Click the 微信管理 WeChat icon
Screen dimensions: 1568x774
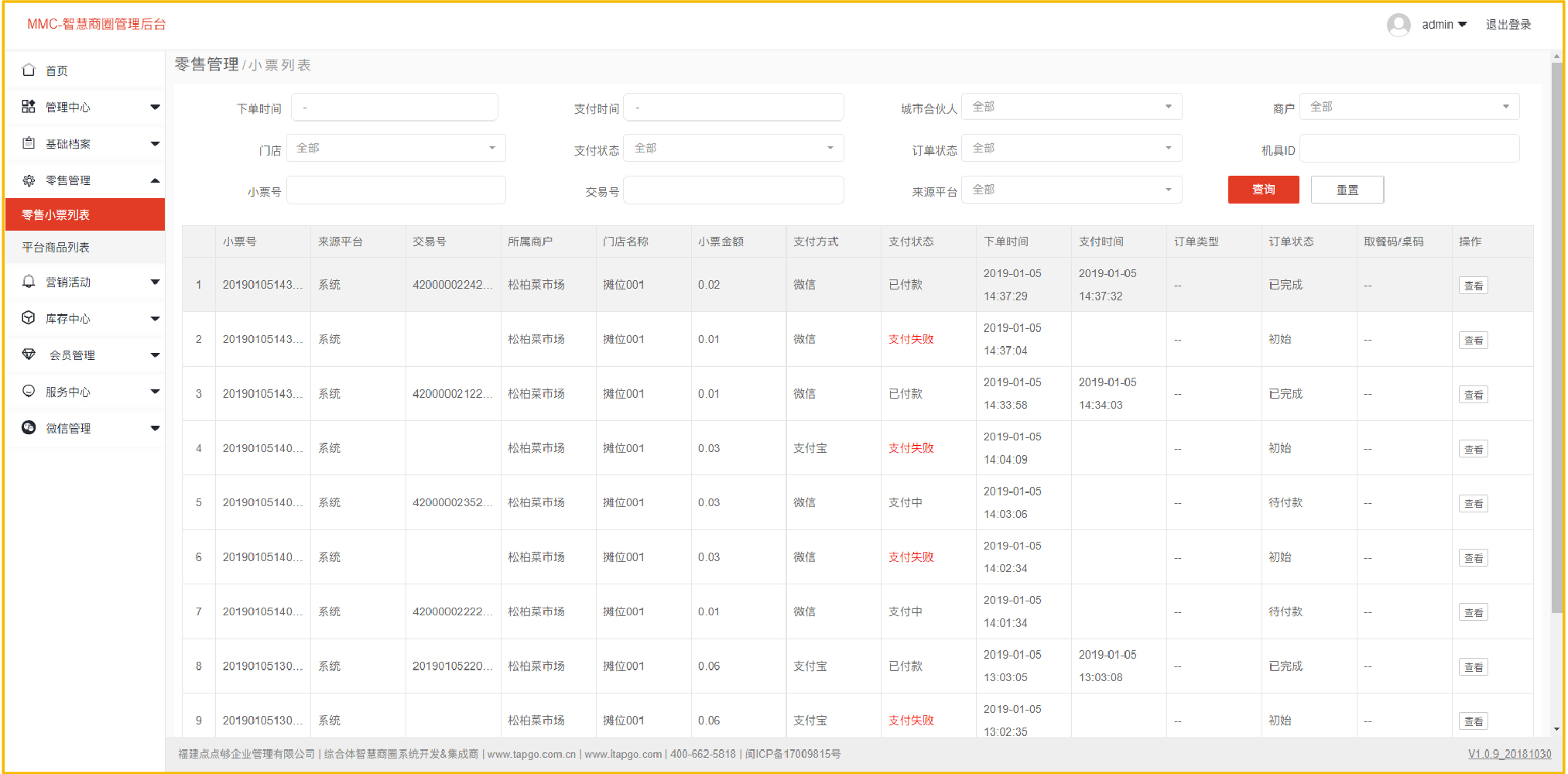[29, 427]
